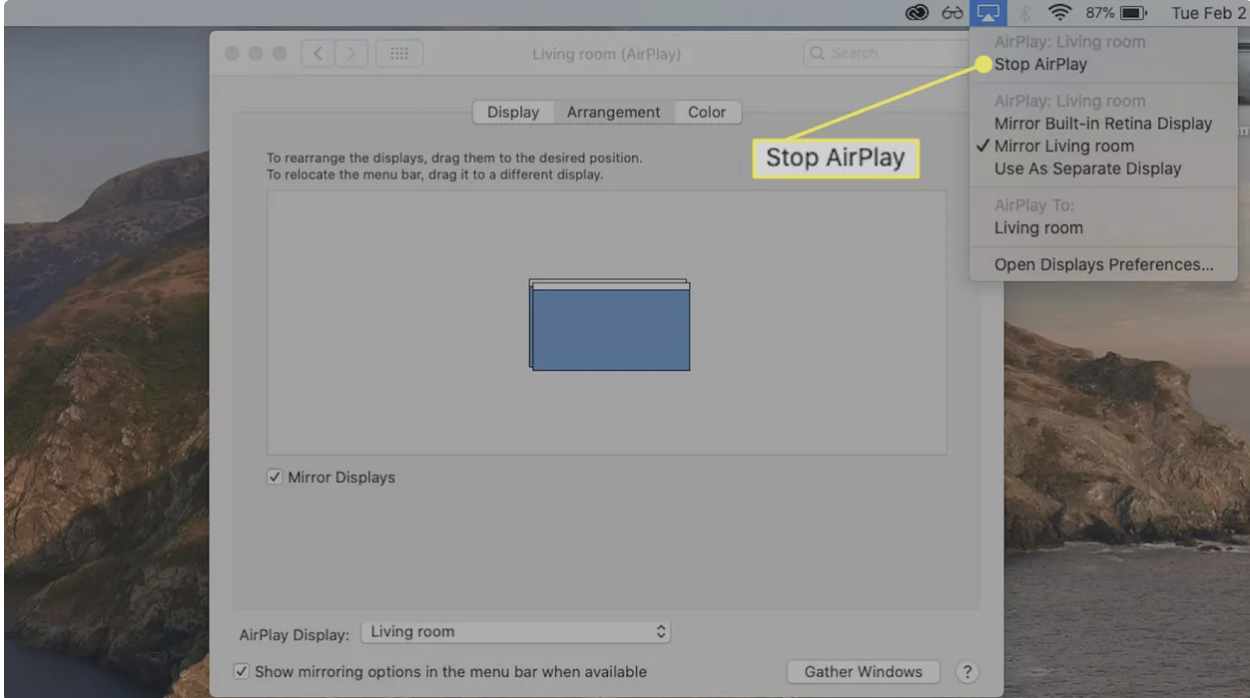
Task: Click the blue display rectangle thumbnail
Action: click(x=610, y=329)
